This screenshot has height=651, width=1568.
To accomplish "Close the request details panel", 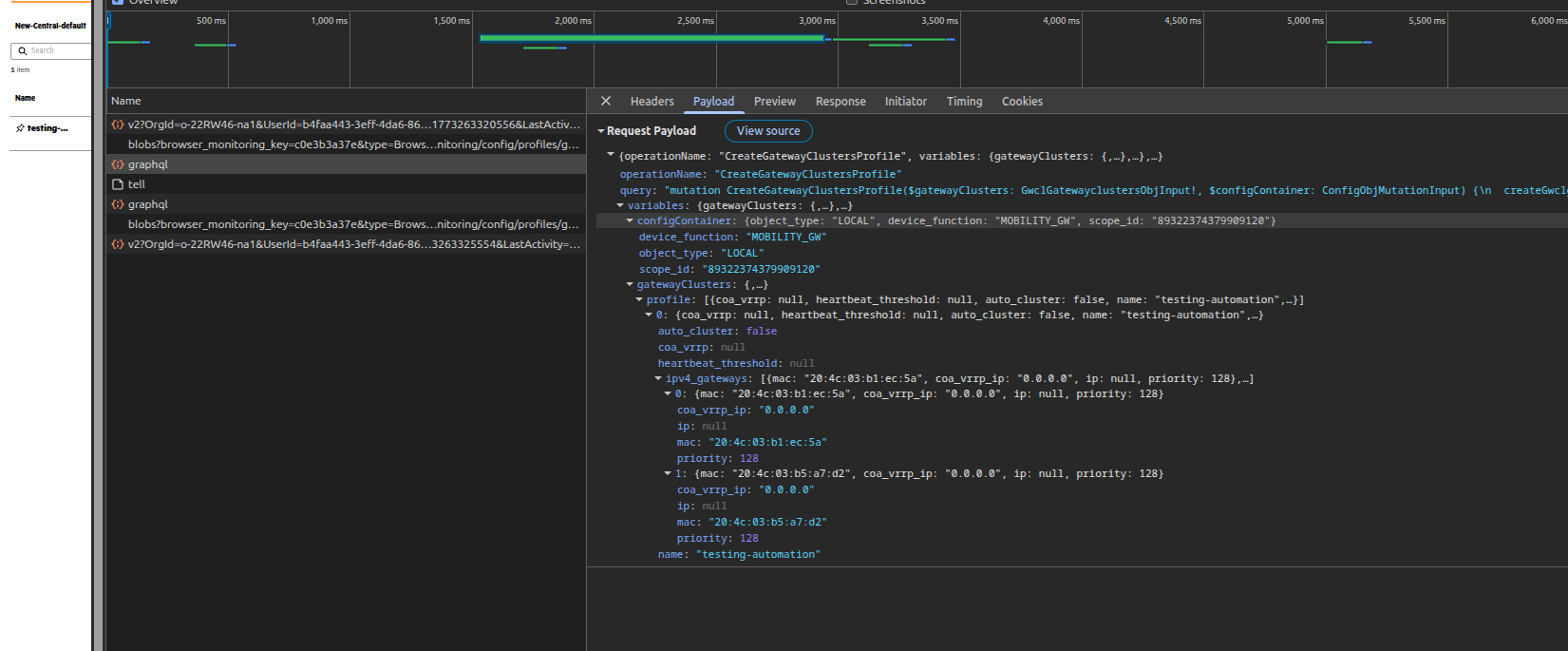I will coord(606,101).
